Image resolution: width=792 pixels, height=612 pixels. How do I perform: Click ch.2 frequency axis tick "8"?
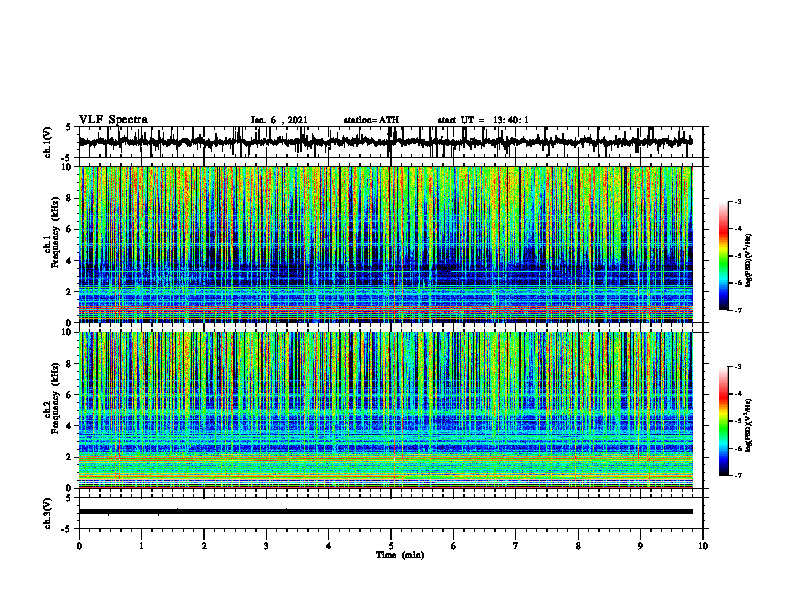tap(69, 364)
